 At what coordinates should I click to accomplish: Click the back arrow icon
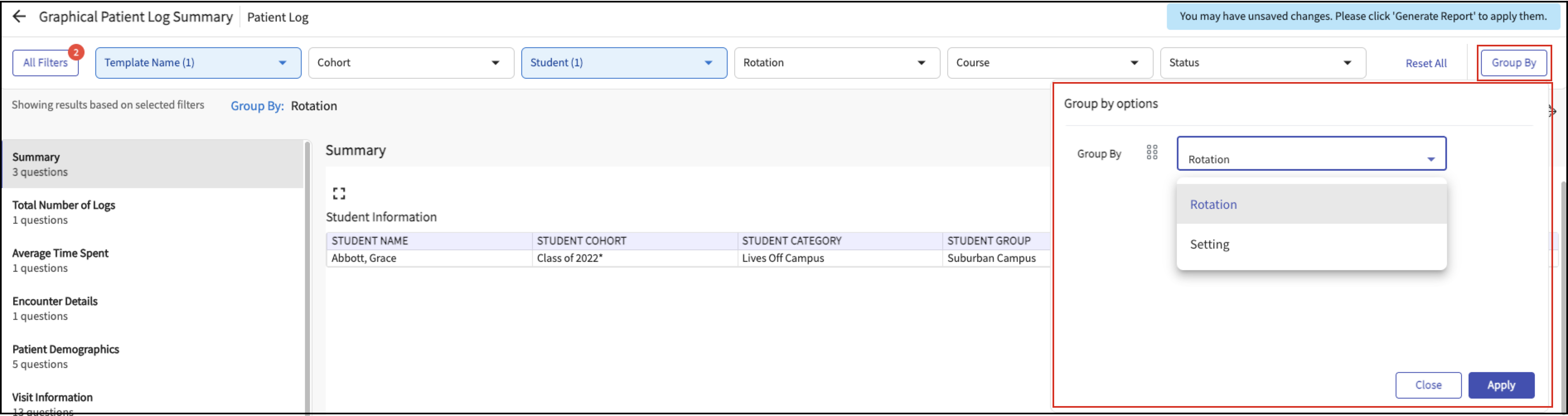click(x=19, y=17)
